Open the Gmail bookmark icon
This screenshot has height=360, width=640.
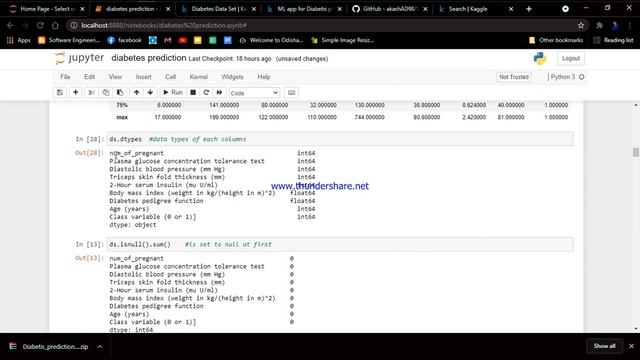pyautogui.click(x=167, y=40)
